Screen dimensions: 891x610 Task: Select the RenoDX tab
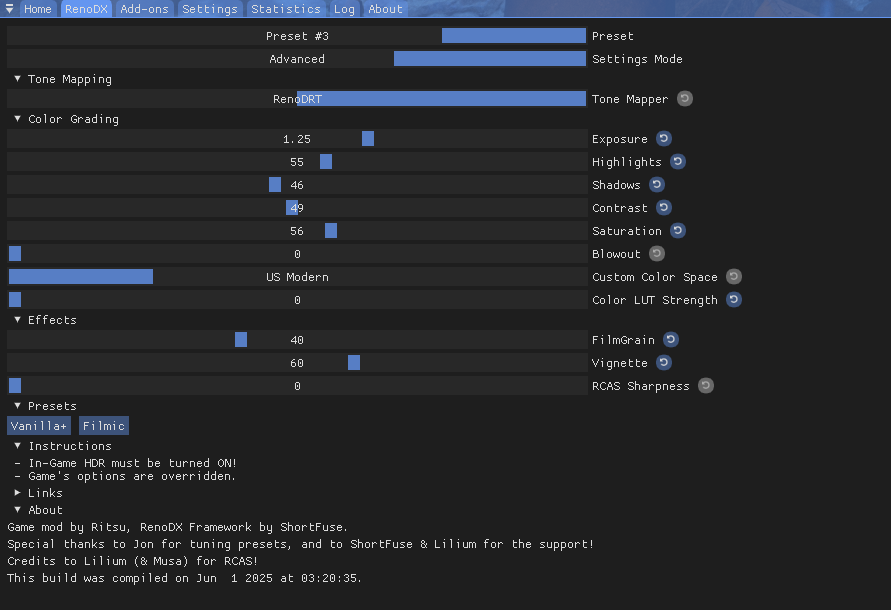(86, 9)
